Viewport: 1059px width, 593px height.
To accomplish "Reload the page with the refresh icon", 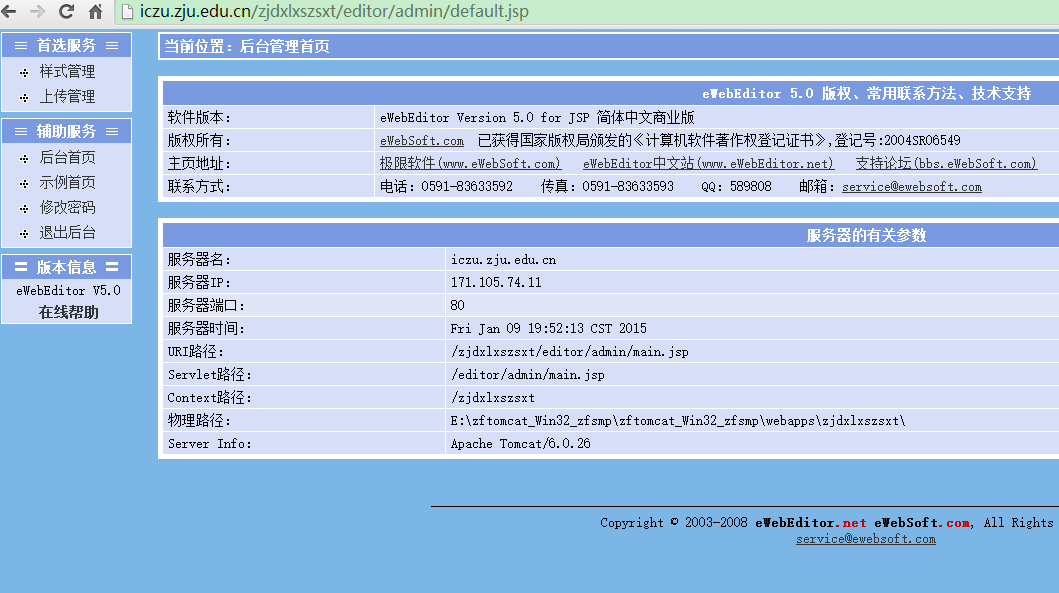I will [66, 11].
